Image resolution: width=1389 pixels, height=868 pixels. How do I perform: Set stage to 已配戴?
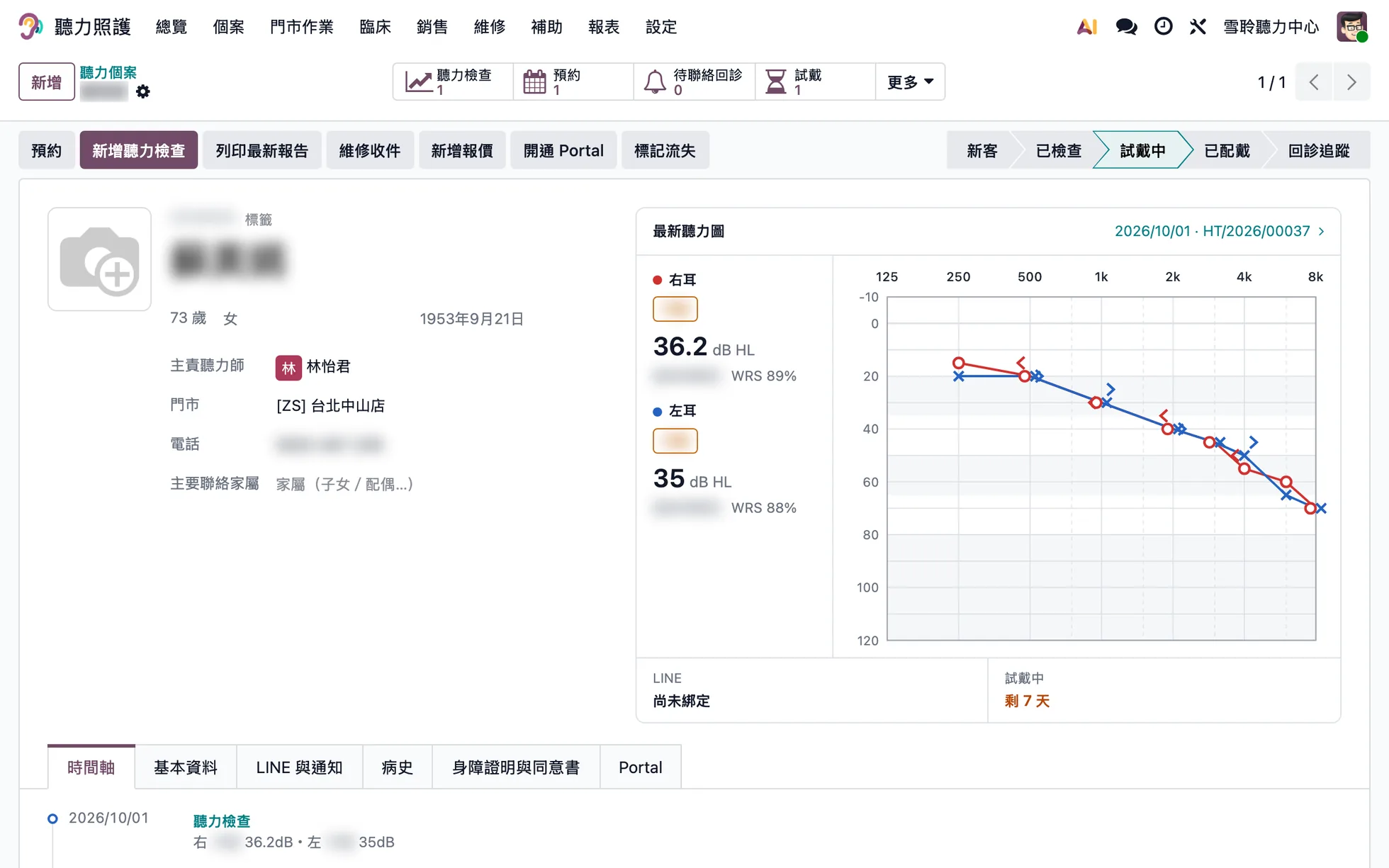(1227, 150)
